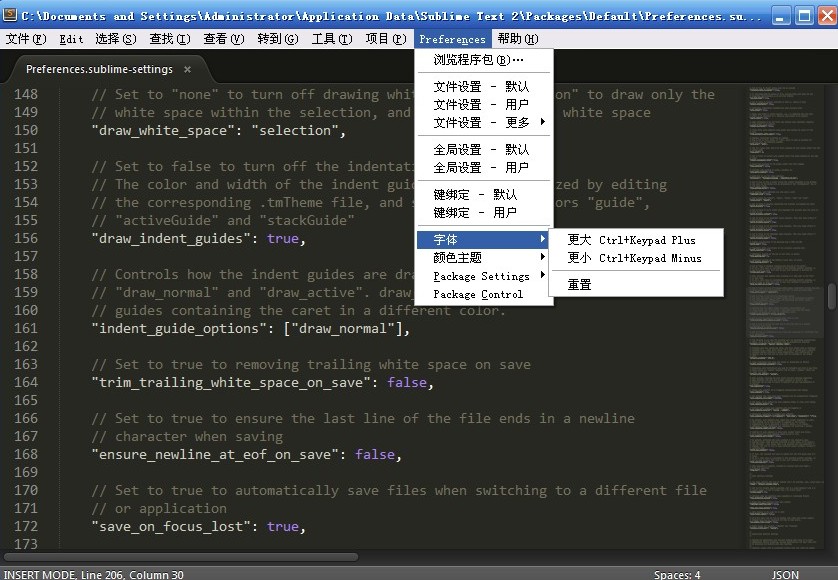Screen dimensions: 838x580
Task: Click line number 156 in the gutter
Action: click(26, 238)
